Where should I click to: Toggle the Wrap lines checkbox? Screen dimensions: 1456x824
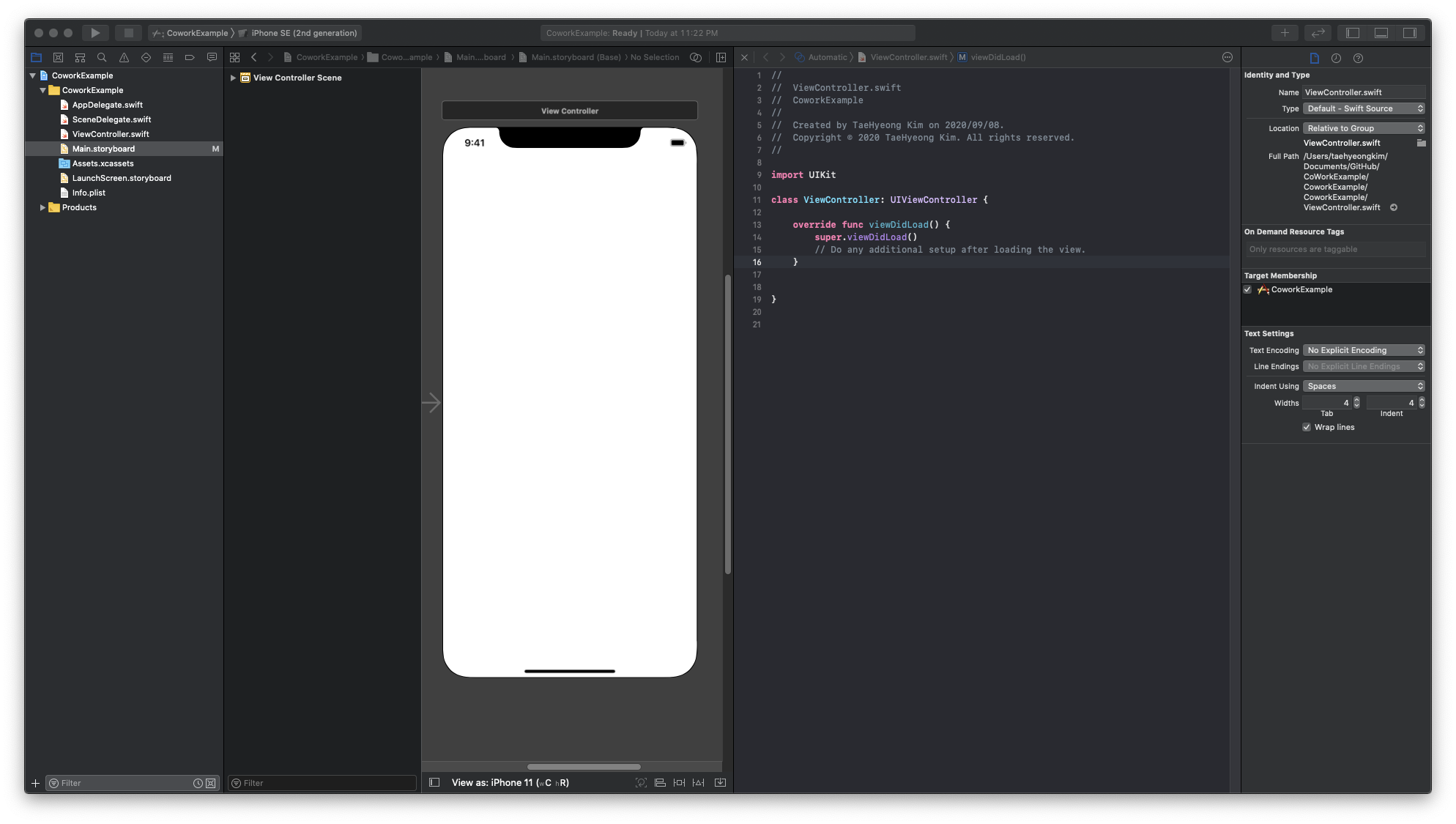coord(1307,427)
